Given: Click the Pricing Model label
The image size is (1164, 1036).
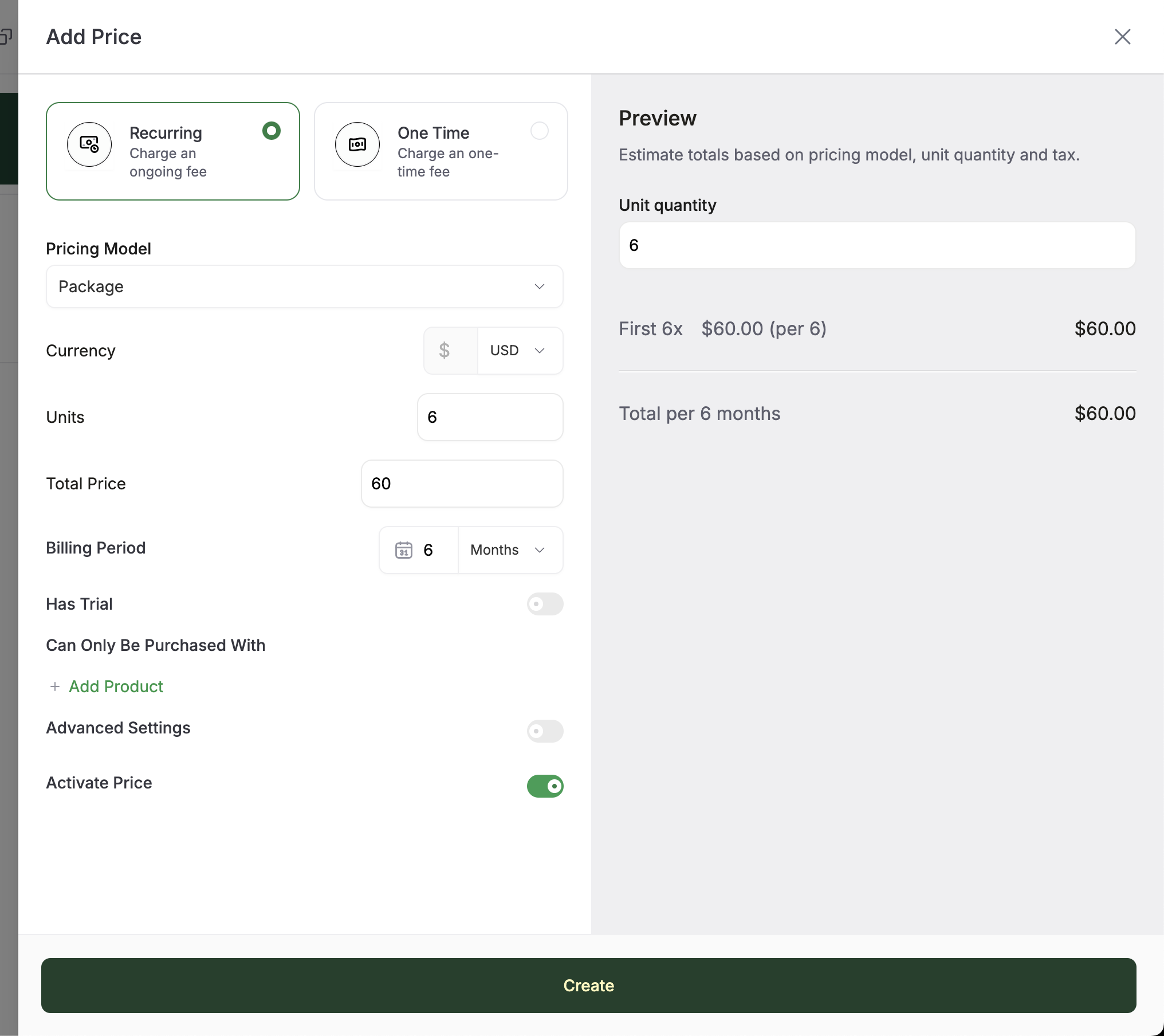Looking at the screenshot, I should point(99,249).
